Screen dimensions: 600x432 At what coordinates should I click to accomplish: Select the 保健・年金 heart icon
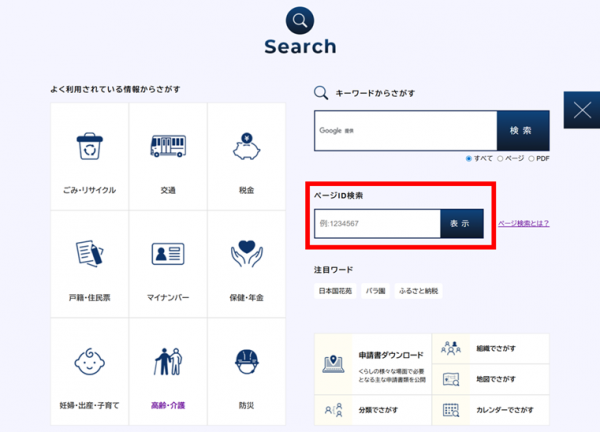point(246,255)
